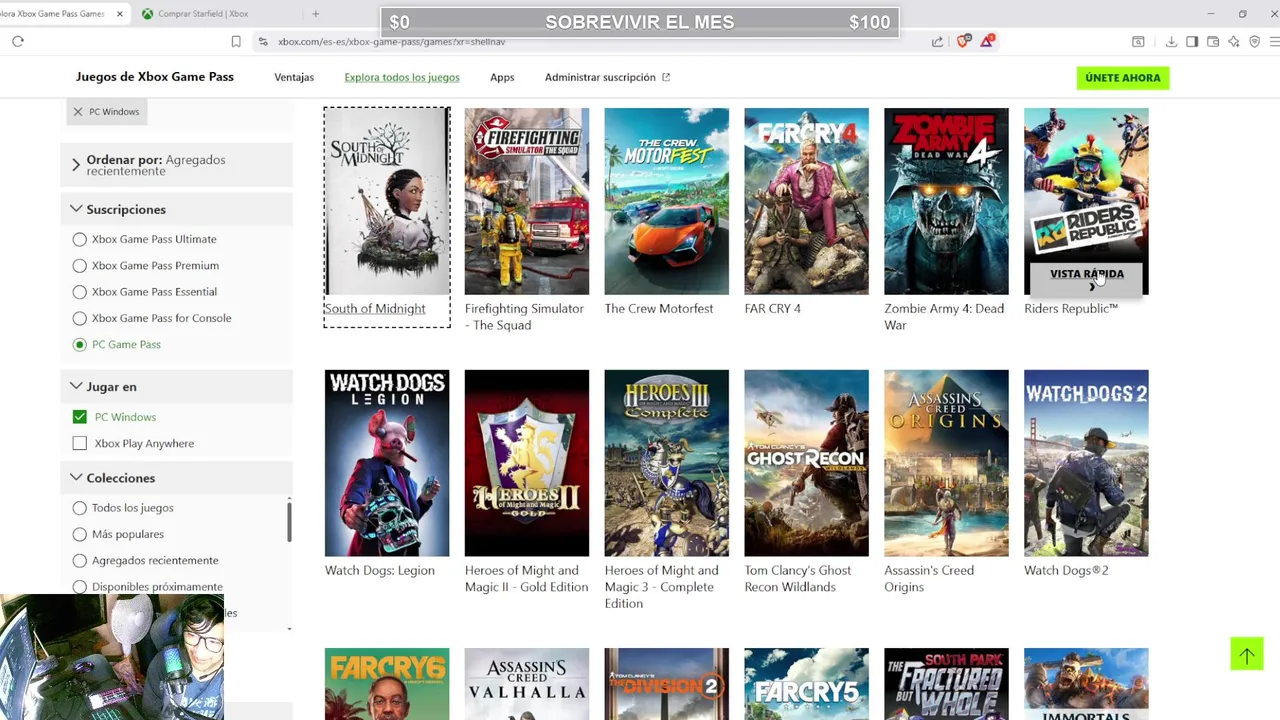1280x720 pixels.
Task: Click the share icon in the address bar
Action: [937, 41]
